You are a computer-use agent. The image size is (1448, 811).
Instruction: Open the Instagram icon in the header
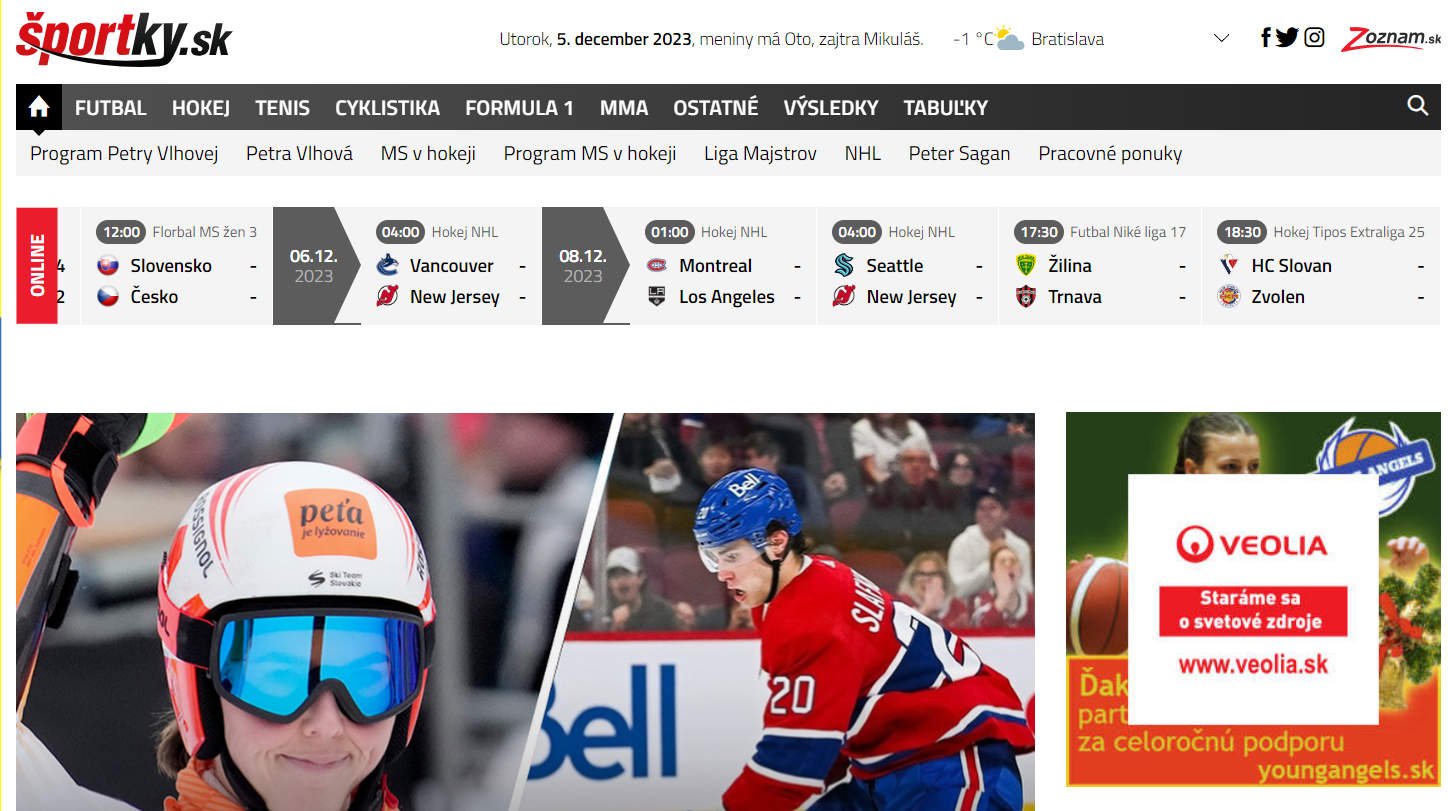pyautogui.click(x=1314, y=38)
